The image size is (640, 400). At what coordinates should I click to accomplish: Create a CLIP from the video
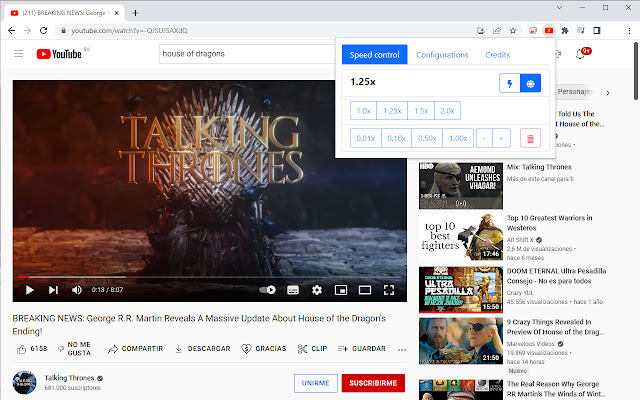pos(313,349)
